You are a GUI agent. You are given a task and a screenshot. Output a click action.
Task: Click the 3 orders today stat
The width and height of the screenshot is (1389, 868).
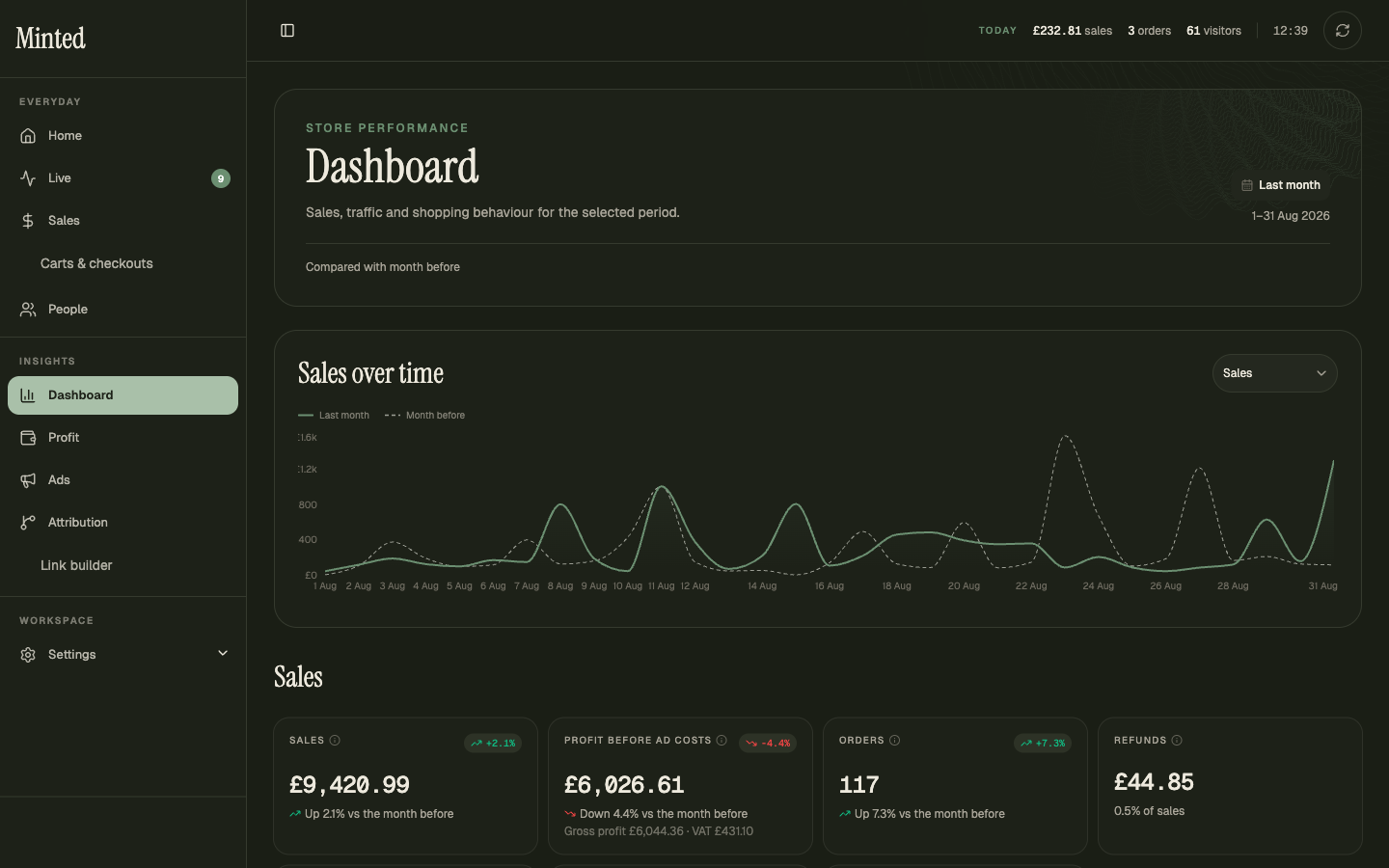1149,31
